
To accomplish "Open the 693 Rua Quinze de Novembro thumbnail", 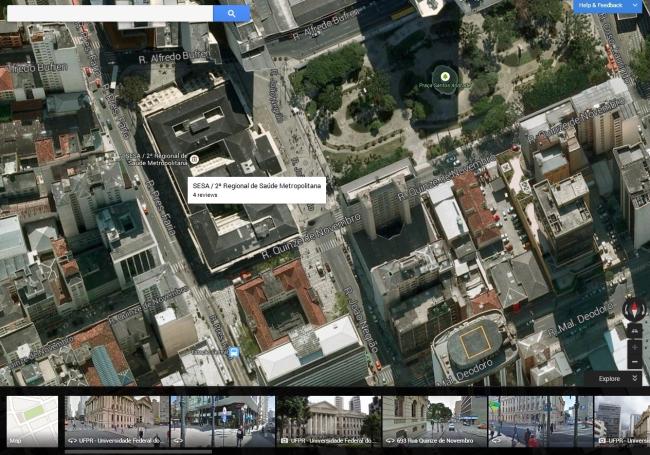I will (434, 421).
